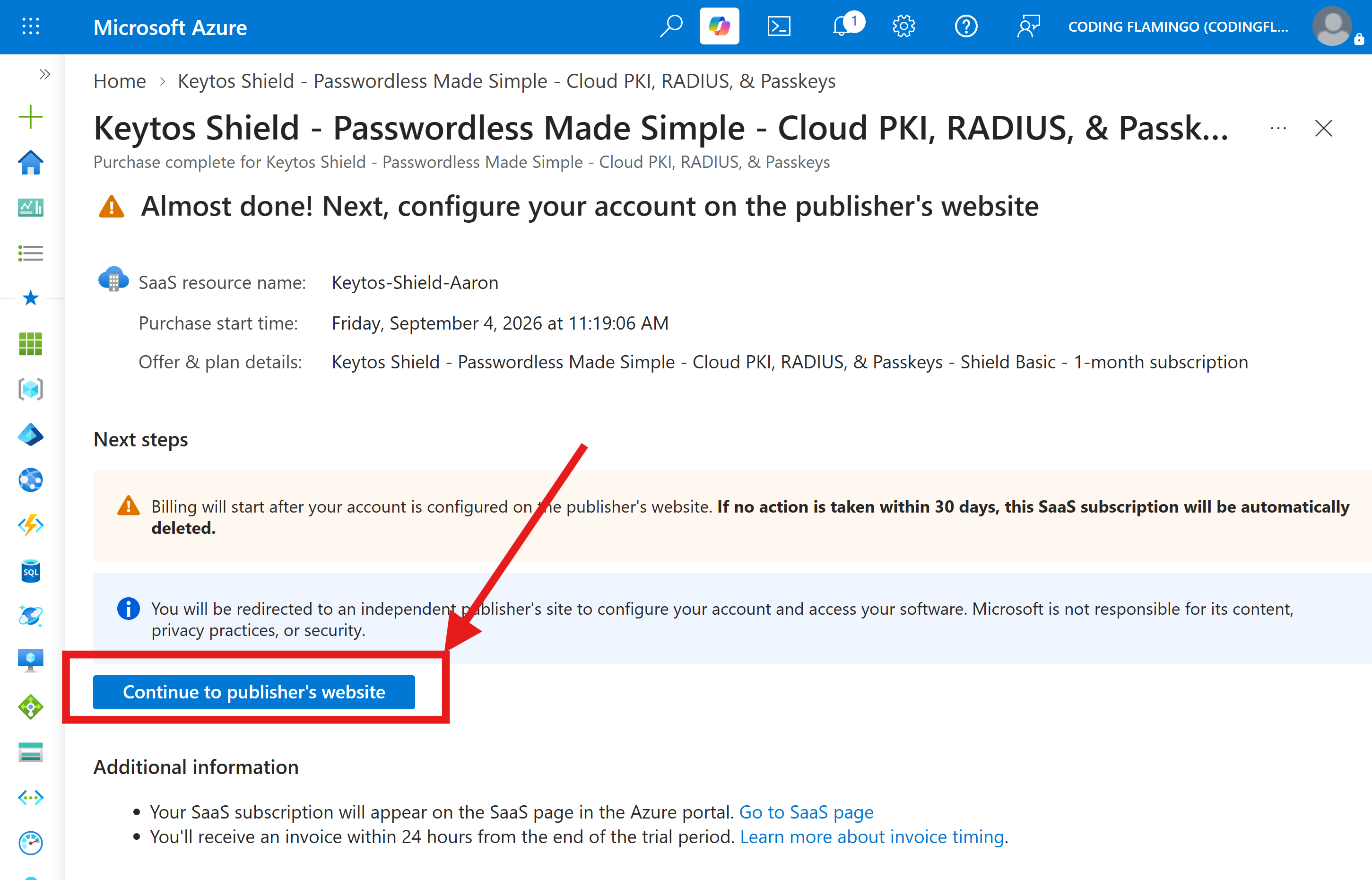Open Function App lightning icon
The width and height of the screenshot is (1372, 880).
[30, 526]
